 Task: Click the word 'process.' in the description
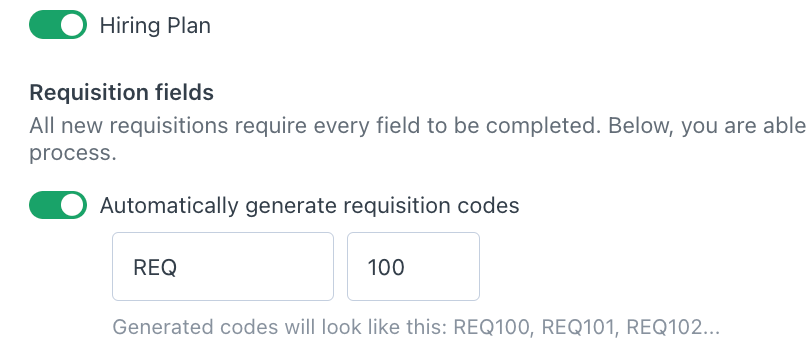(x=73, y=153)
